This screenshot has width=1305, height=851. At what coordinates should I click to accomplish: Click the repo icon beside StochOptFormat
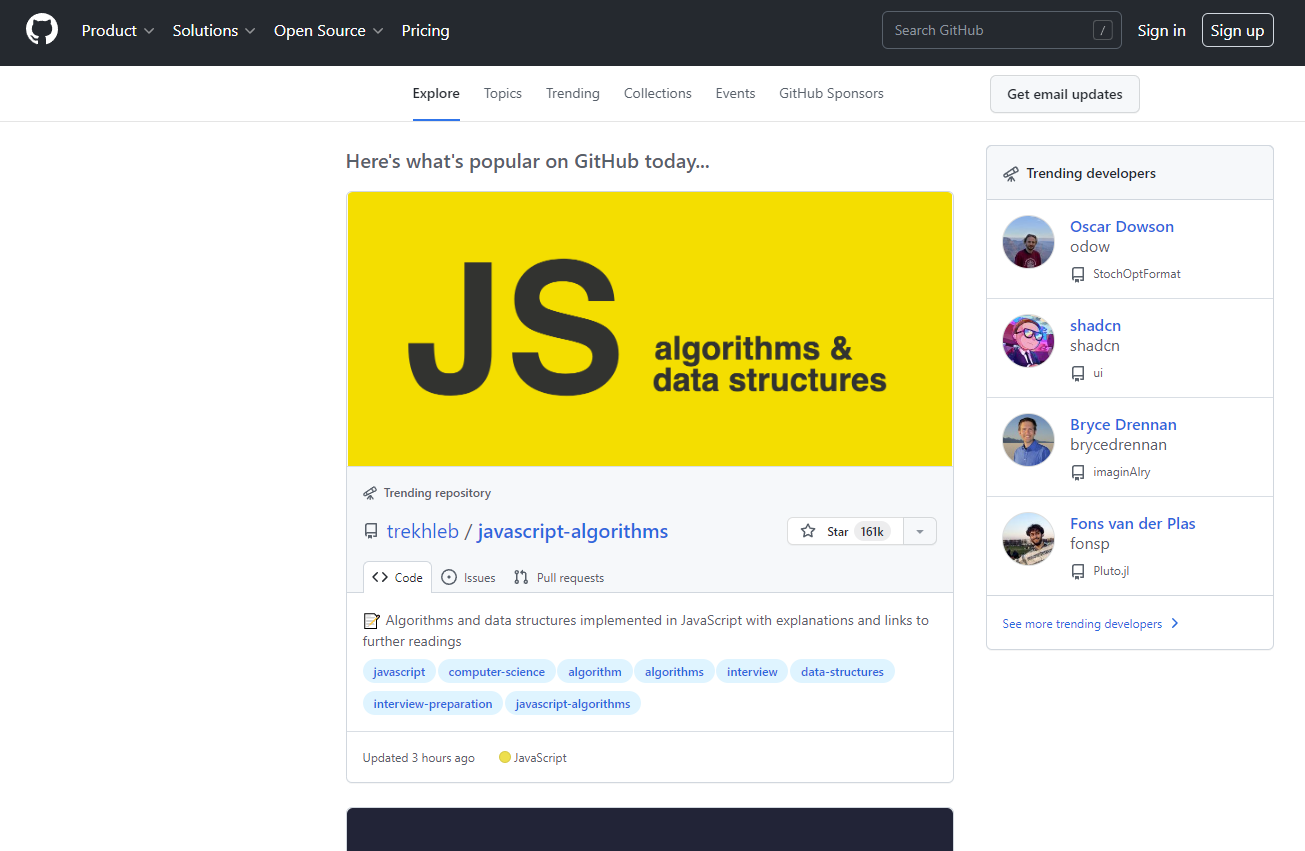click(x=1078, y=274)
